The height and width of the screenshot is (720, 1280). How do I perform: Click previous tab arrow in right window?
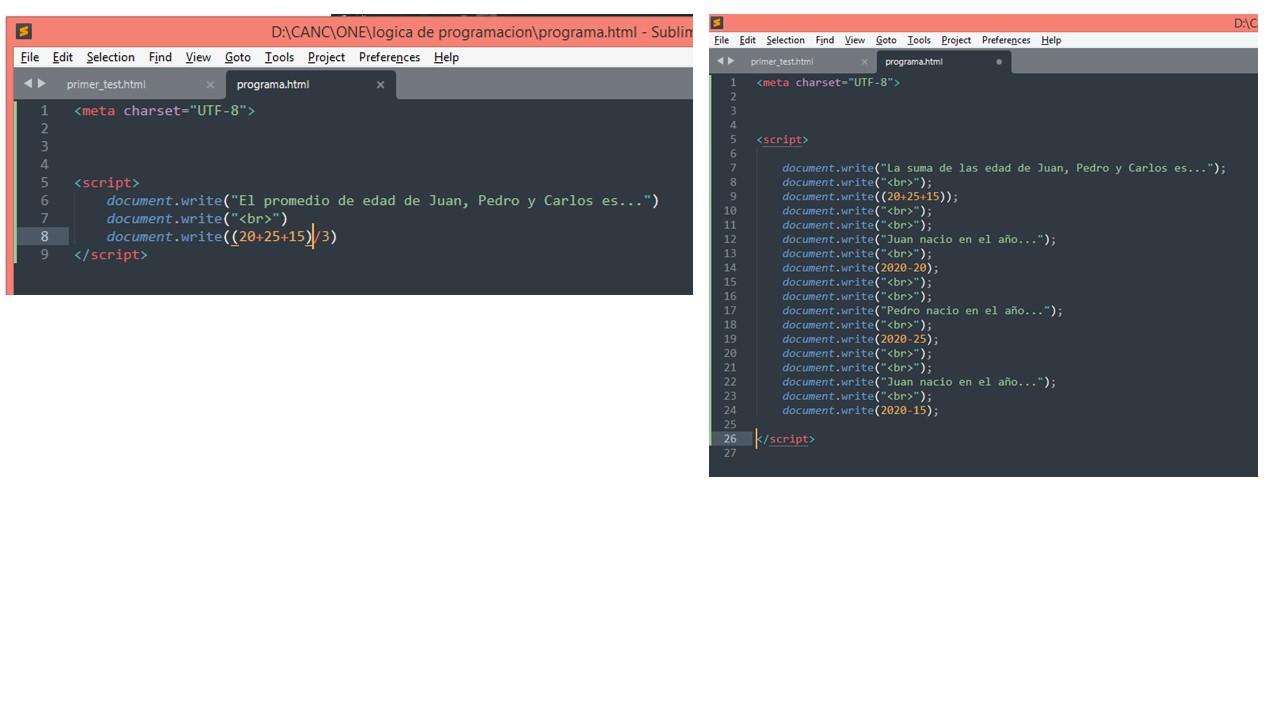point(720,61)
